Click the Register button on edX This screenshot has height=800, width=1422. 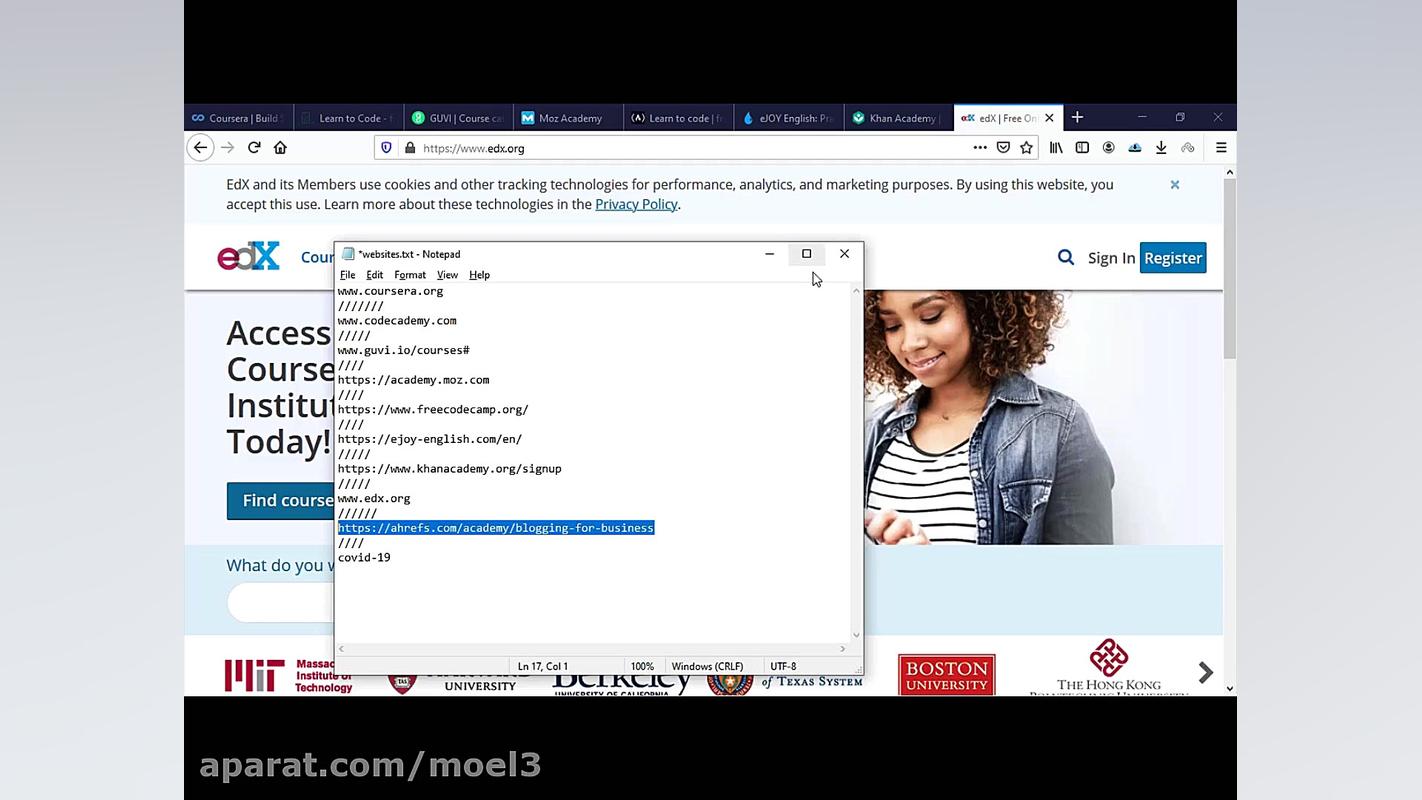tap(1172, 258)
